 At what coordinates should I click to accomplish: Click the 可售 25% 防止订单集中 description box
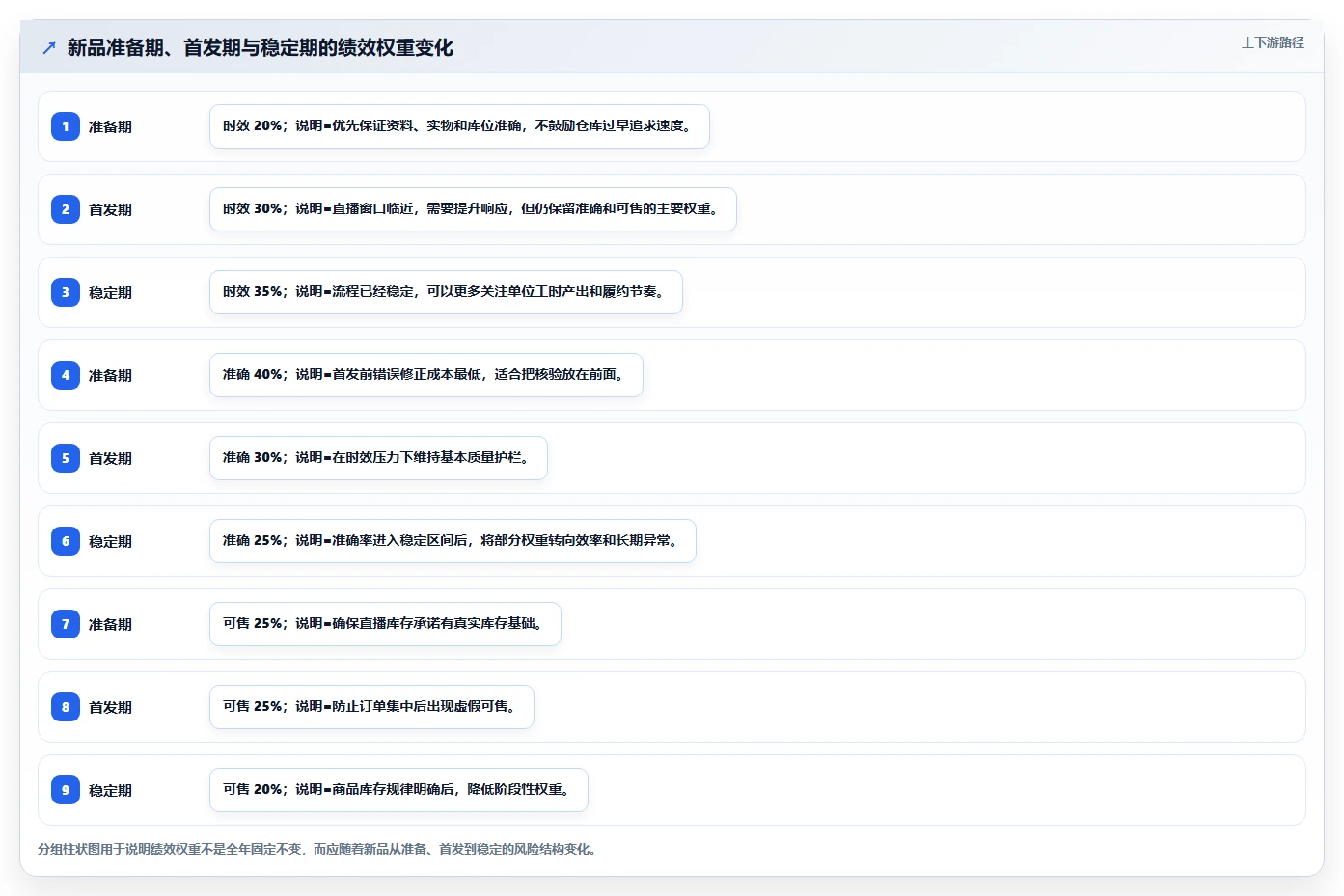371,707
